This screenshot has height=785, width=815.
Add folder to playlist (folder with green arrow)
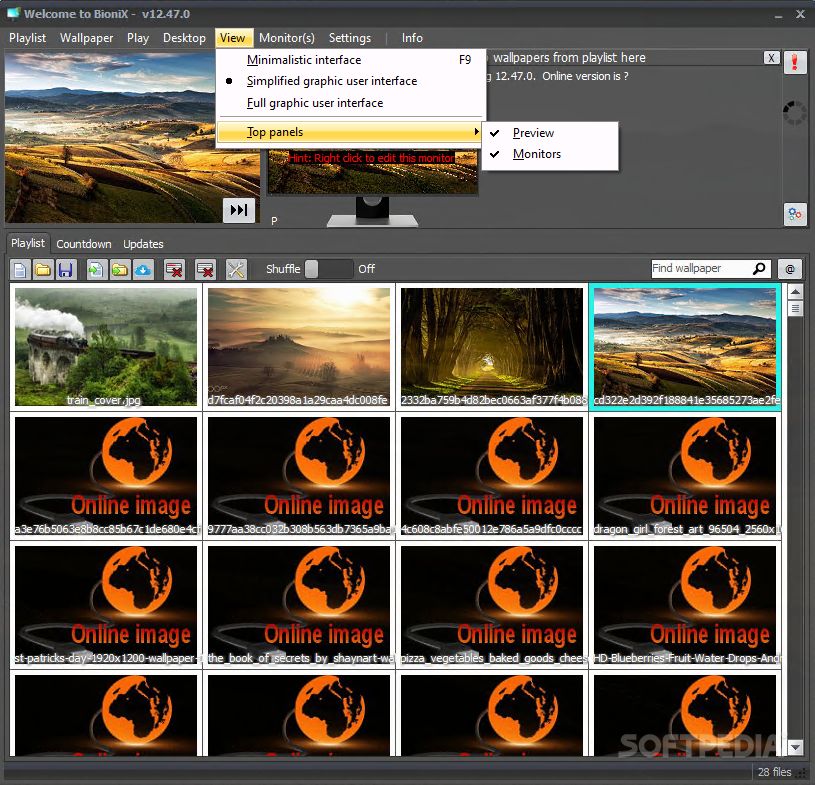click(x=120, y=269)
